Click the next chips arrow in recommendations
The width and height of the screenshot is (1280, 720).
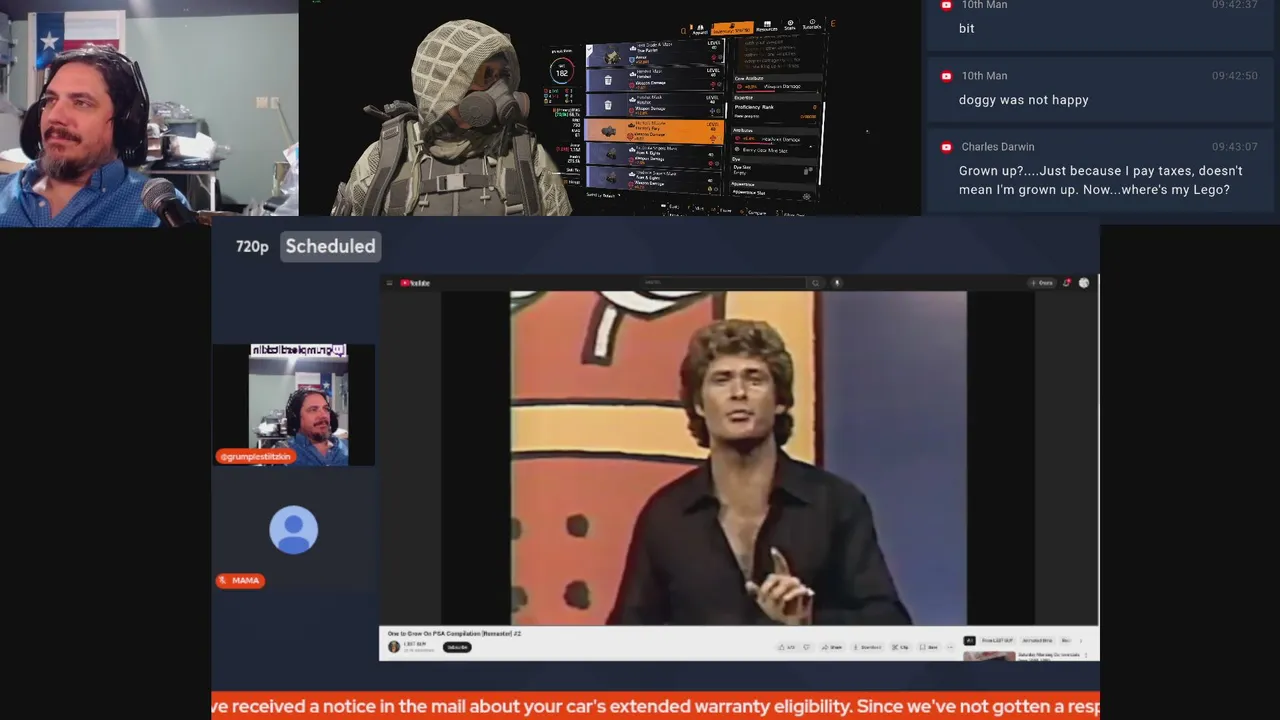pos(1080,641)
